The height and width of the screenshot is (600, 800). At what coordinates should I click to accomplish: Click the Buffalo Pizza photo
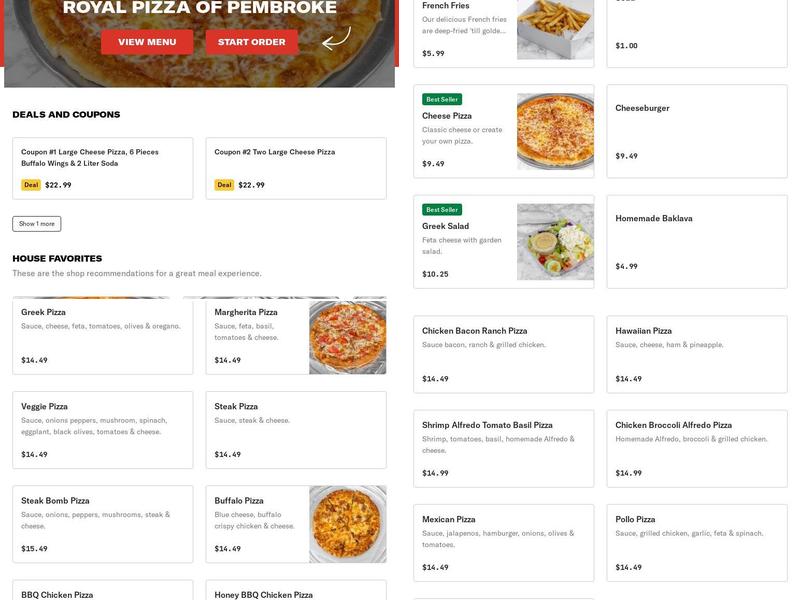pyautogui.click(x=347, y=523)
